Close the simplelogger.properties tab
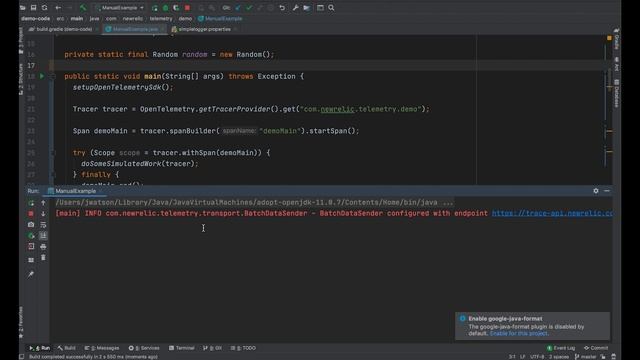 point(236,29)
